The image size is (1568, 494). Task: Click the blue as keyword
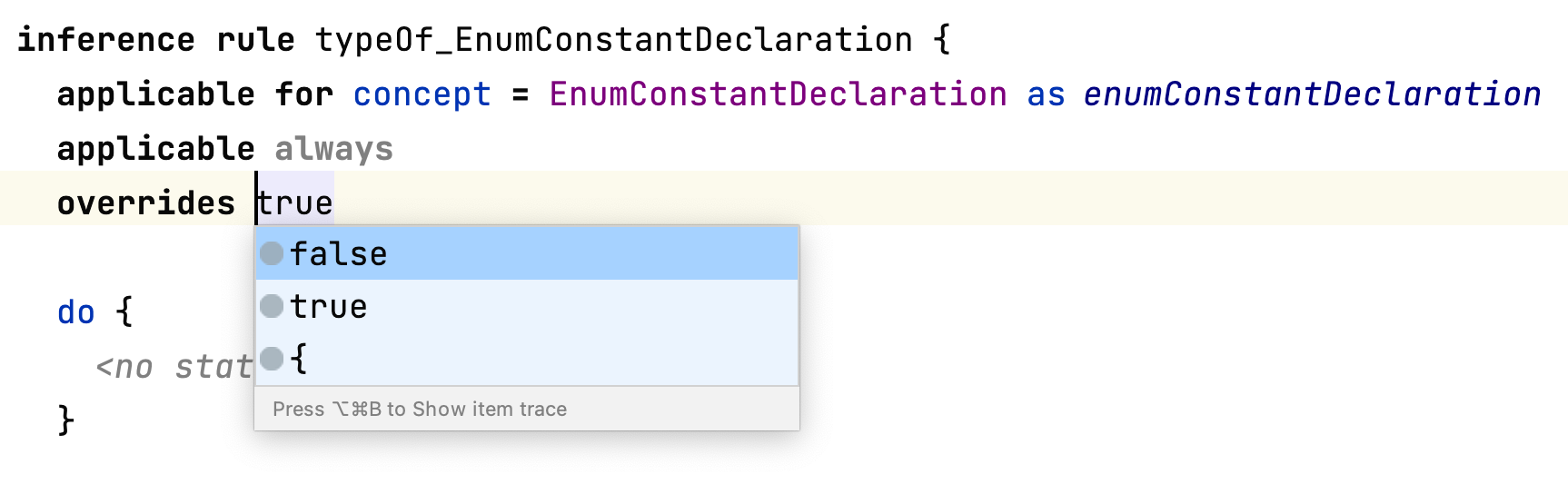(1046, 94)
